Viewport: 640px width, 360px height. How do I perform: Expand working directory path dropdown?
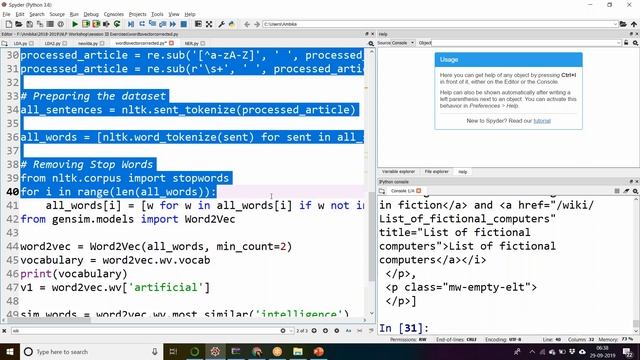[615, 24]
